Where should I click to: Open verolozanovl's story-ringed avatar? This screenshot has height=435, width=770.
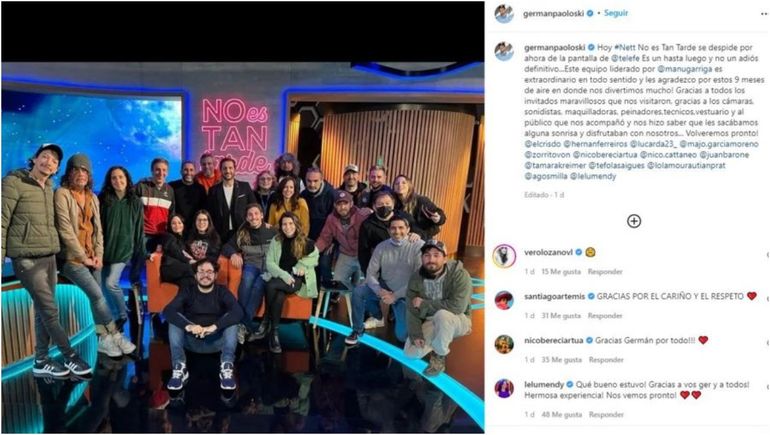point(504,256)
